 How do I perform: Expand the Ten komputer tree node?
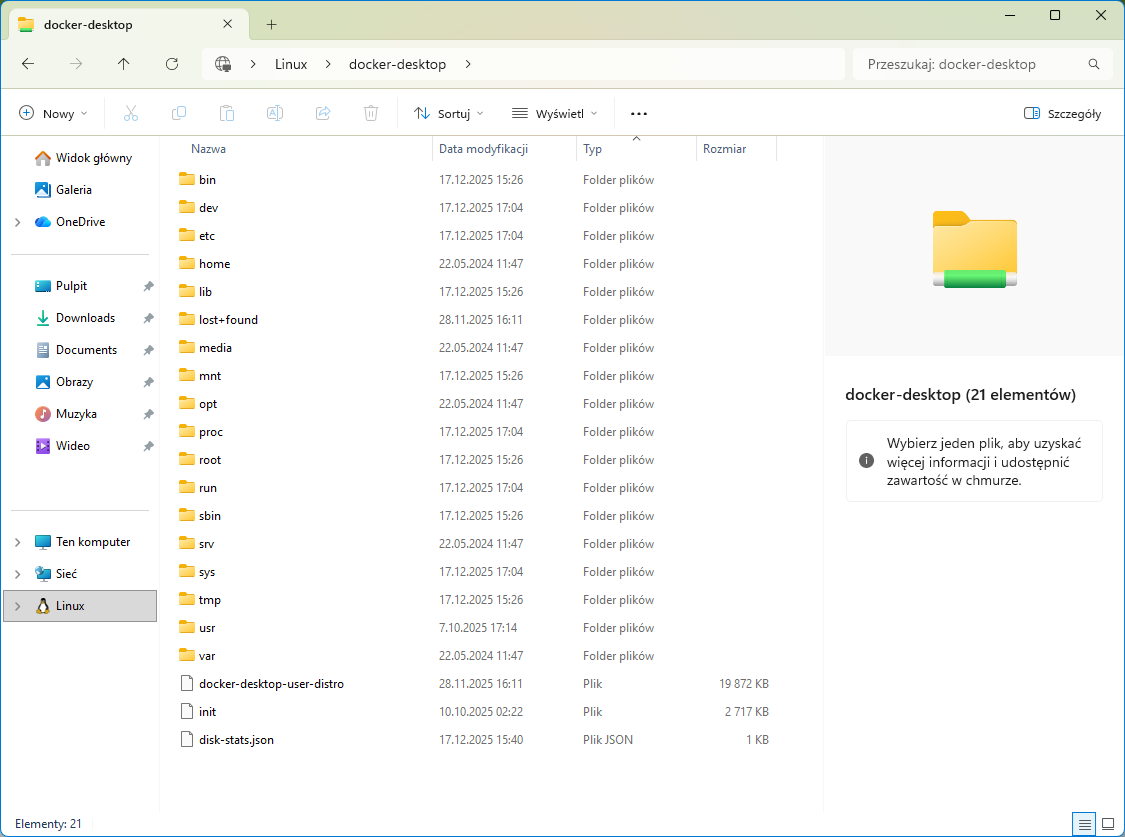18,542
